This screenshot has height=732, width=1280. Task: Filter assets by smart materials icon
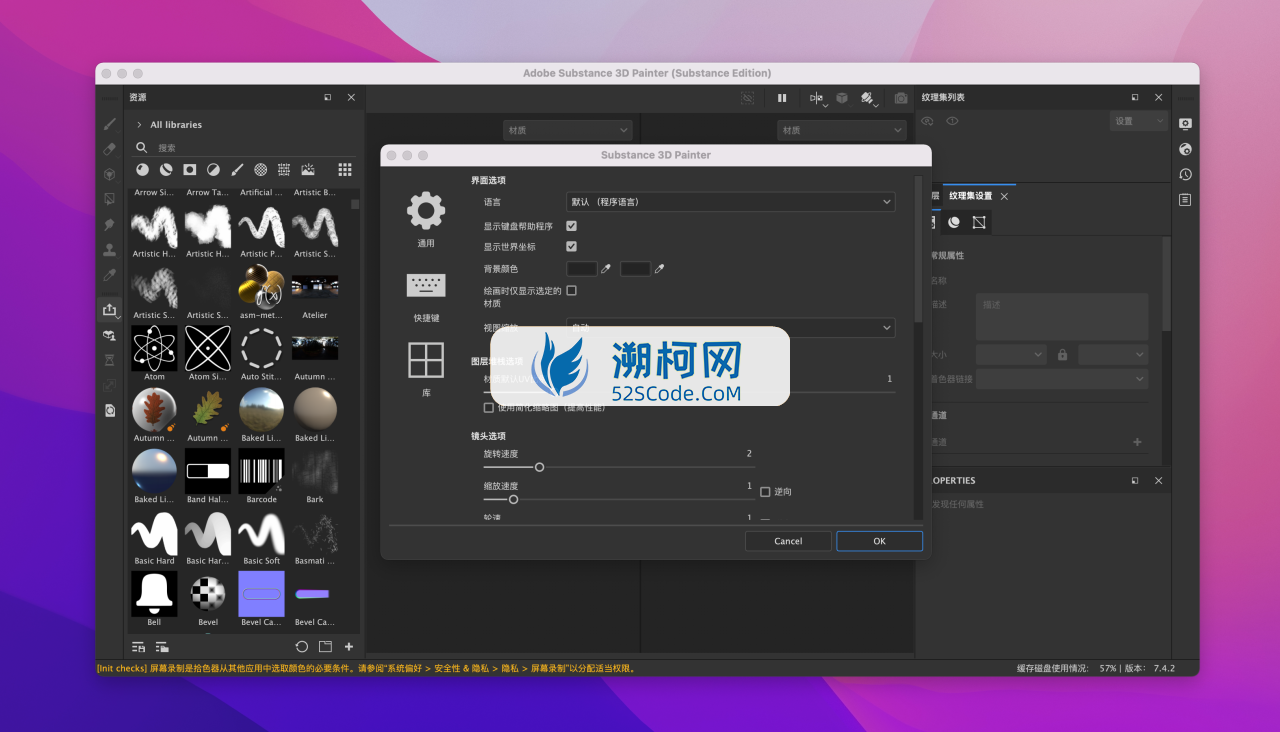pos(166,170)
